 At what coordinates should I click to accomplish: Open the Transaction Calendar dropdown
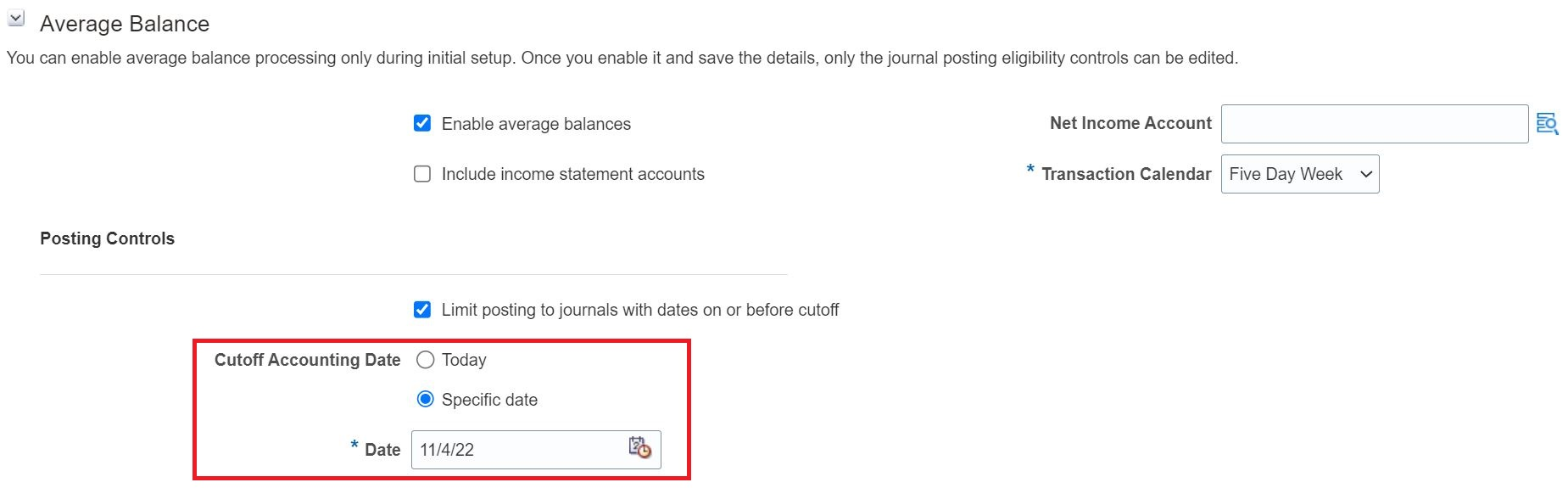point(1299,174)
